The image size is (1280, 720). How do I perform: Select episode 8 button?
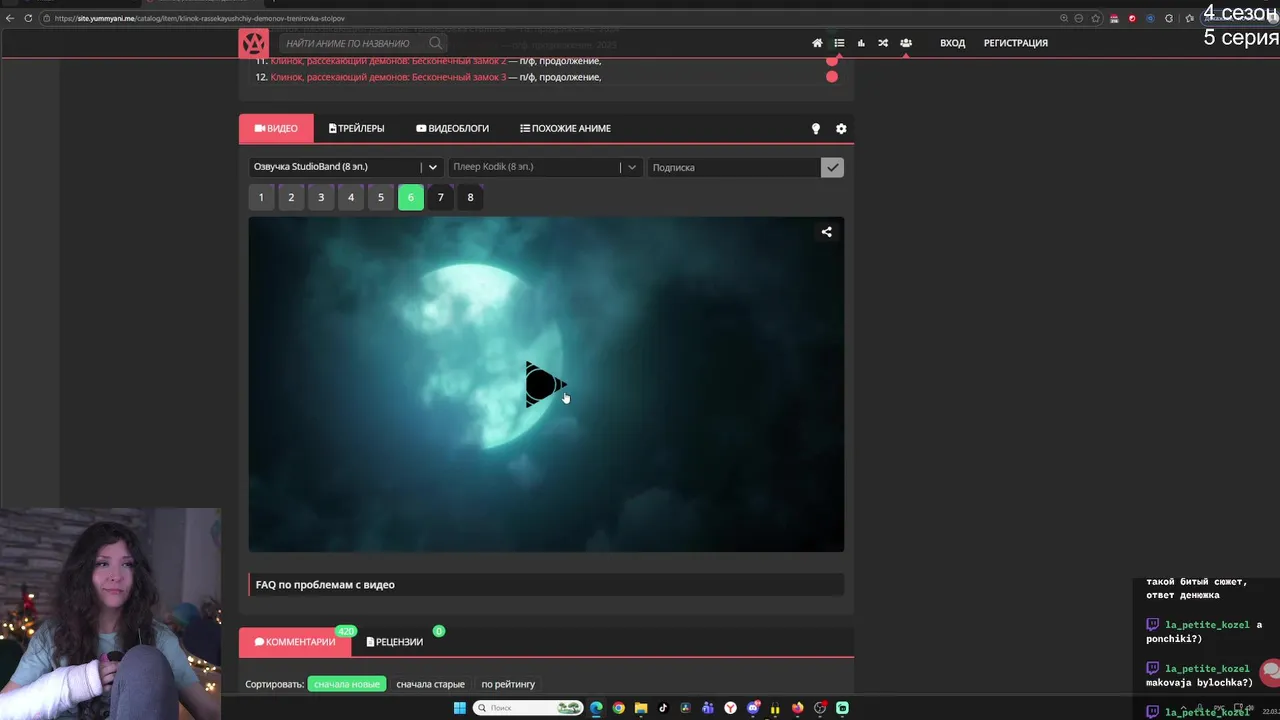click(x=470, y=197)
